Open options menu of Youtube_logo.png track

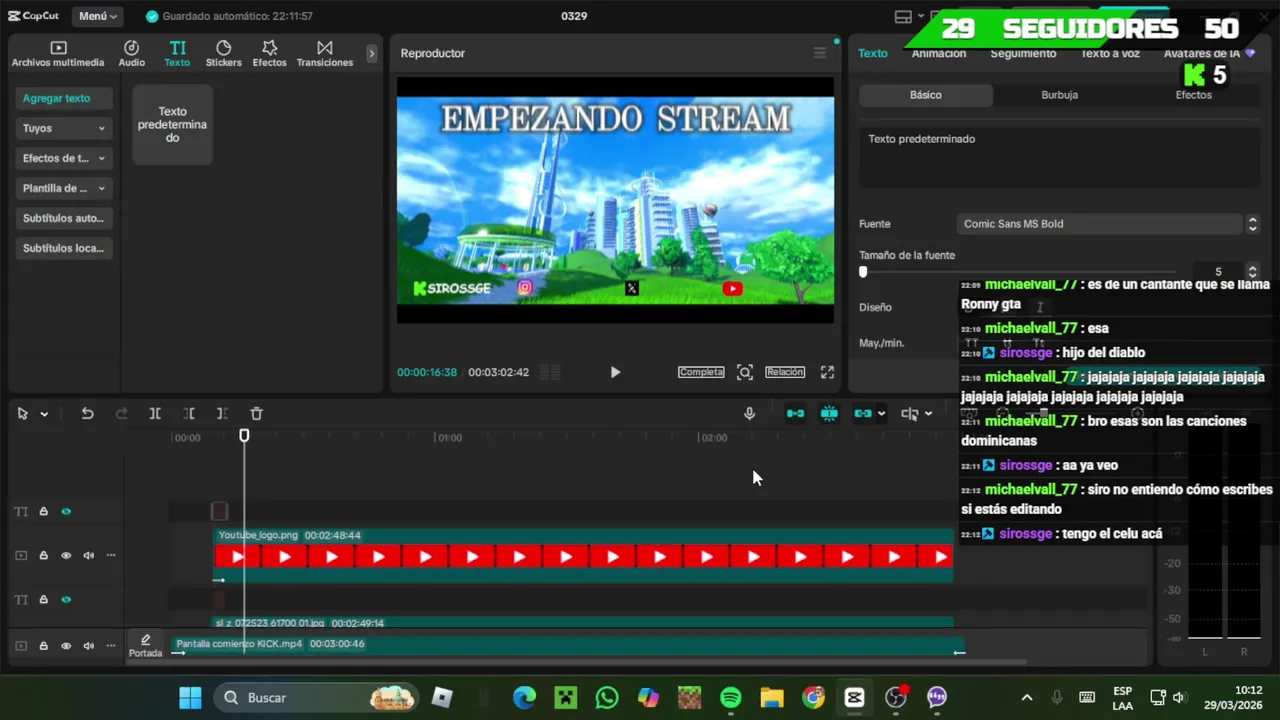[x=111, y=555]
